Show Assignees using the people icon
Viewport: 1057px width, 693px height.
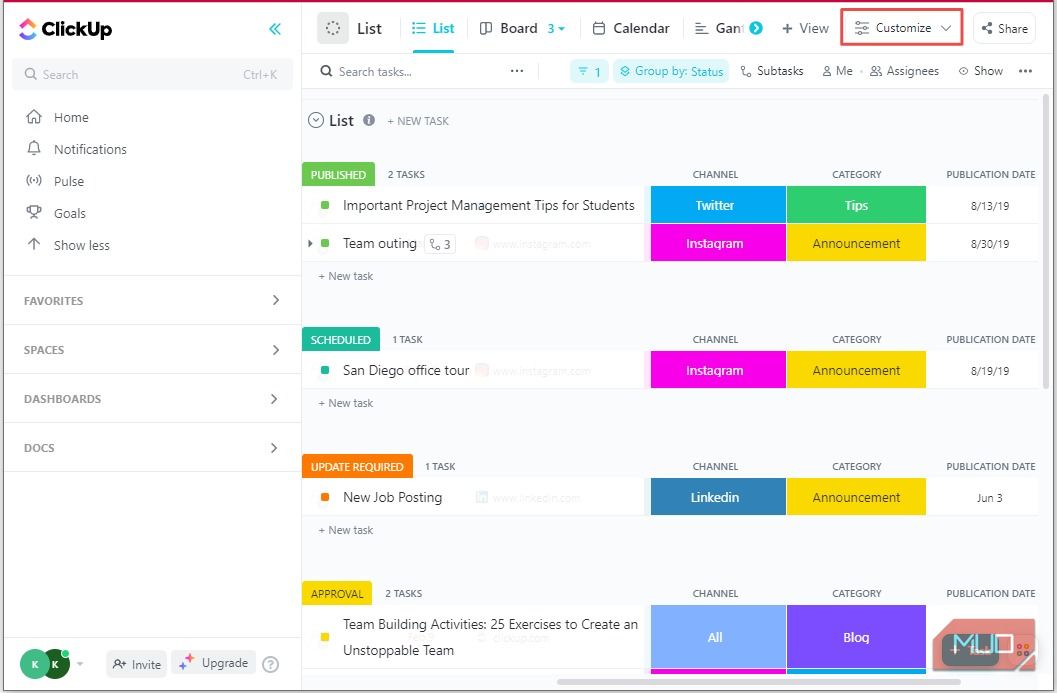pos(905,70)
